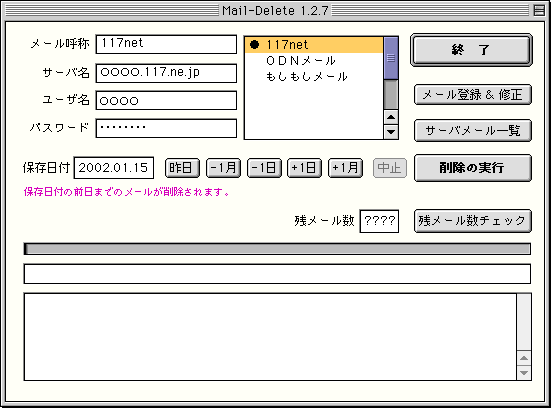Select the 117net account in the list
The height and width of the screenshot is (408, 551).
(314, 45)
